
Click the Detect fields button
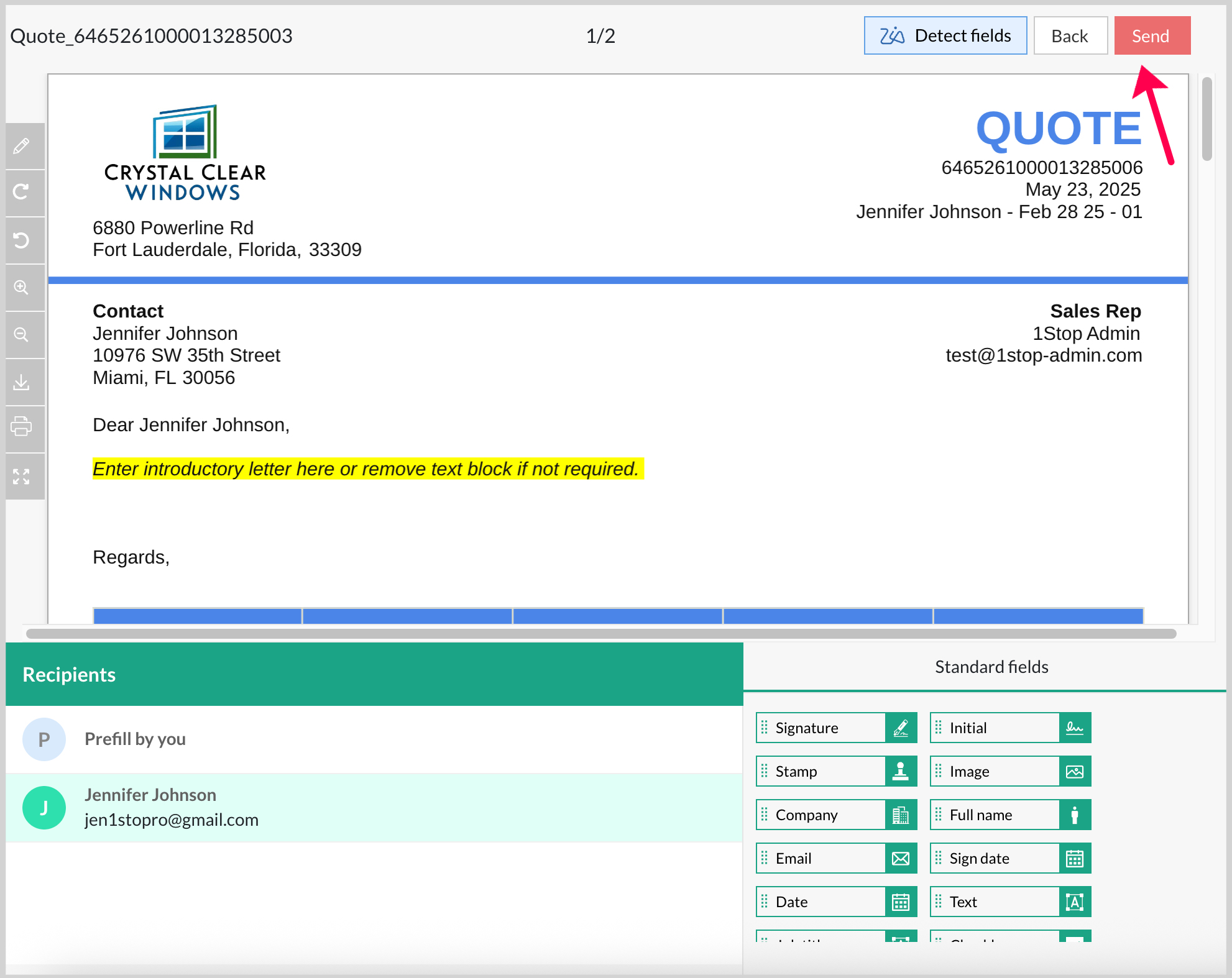(945, 36)
